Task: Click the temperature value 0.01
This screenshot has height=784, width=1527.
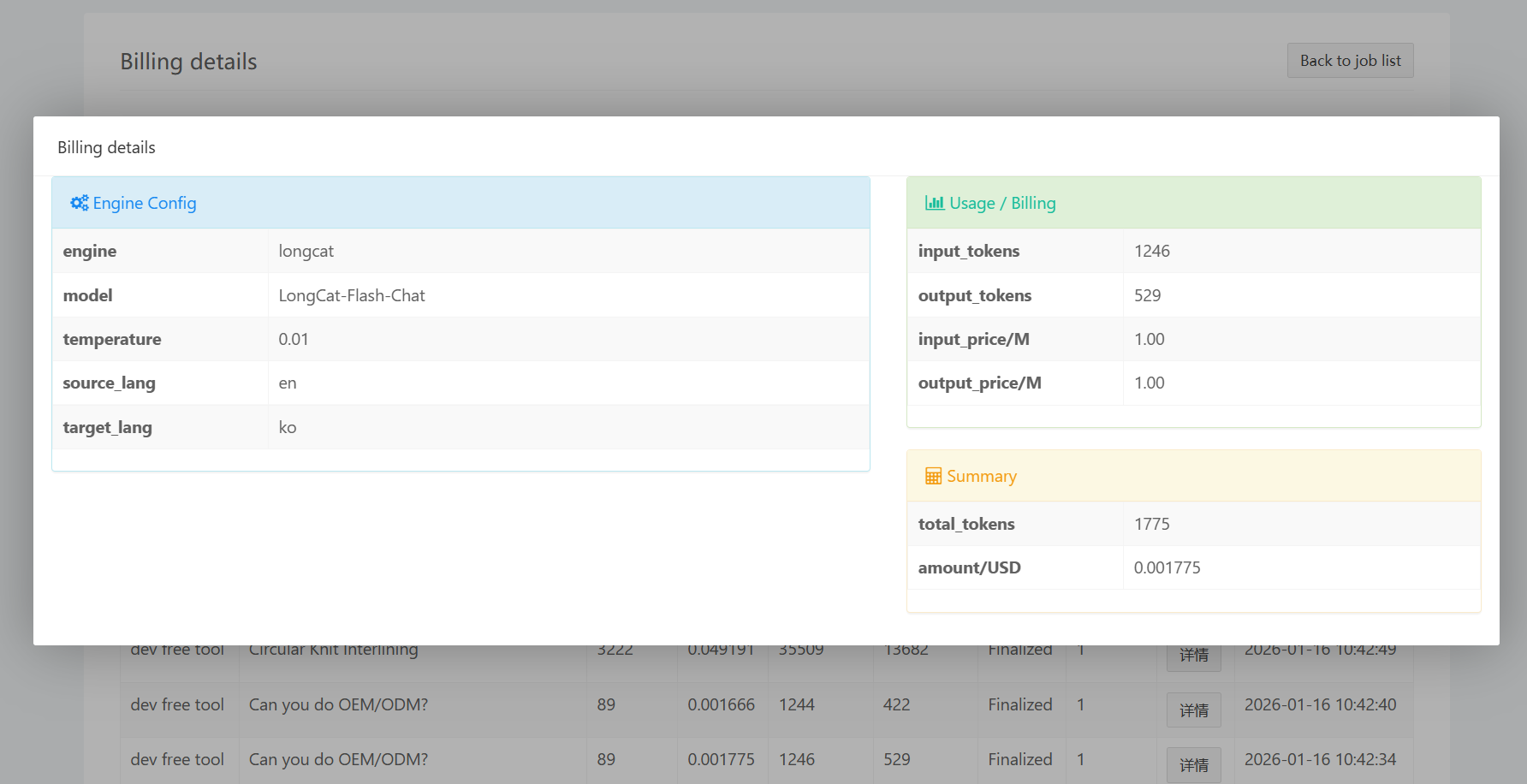Action: pos(294,339)
